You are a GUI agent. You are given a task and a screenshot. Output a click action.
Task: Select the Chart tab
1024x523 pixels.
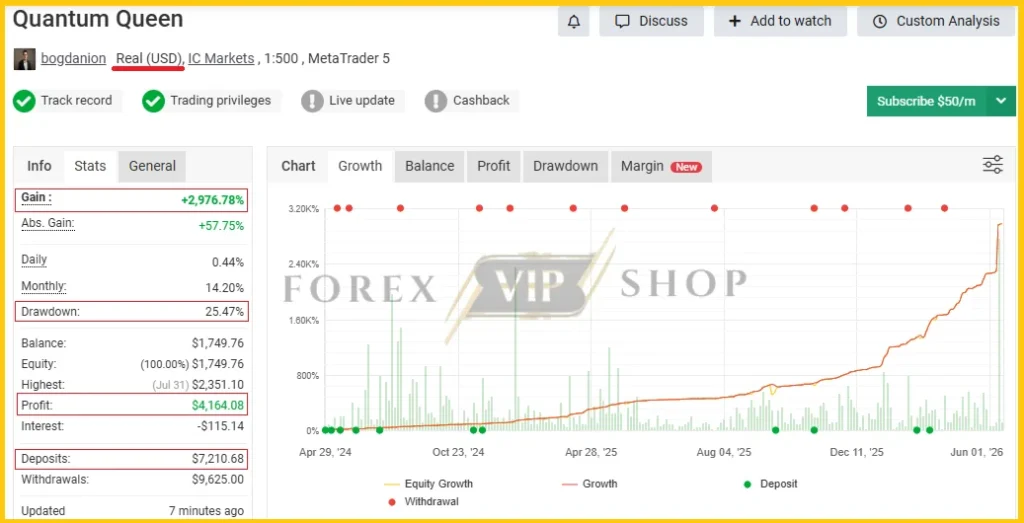click(x=298, y=166)
